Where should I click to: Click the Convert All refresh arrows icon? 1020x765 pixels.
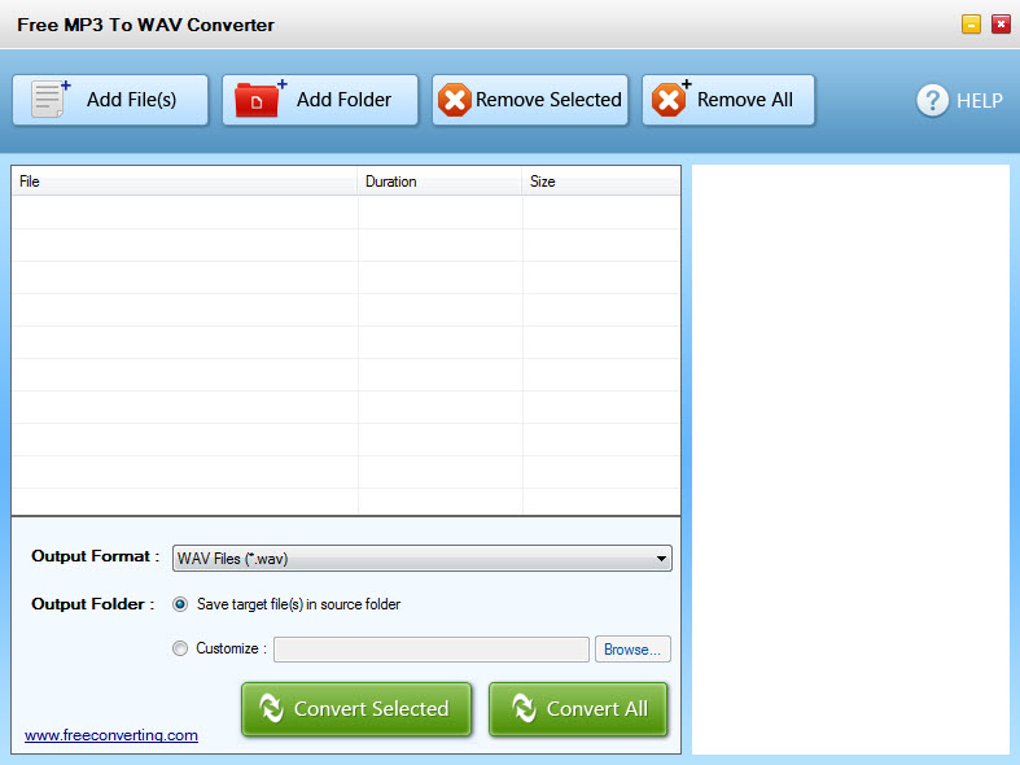coord(524,708)
